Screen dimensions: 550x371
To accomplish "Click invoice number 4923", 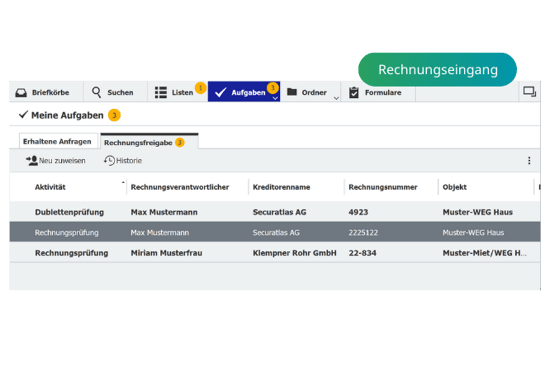I will pyautogui.click(x=358, y=212).
